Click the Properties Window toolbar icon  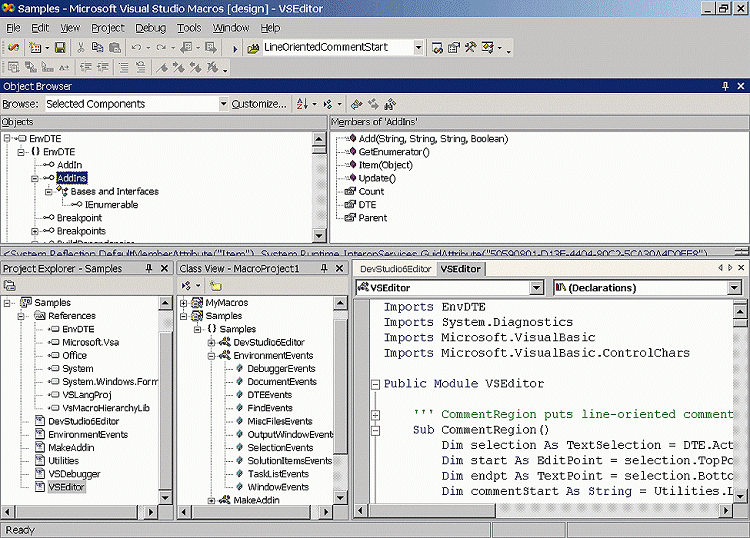click(453, 47)
